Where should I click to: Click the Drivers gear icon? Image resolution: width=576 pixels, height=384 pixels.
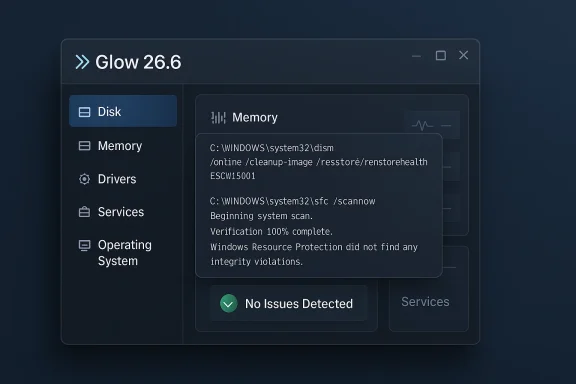point(84,179)
